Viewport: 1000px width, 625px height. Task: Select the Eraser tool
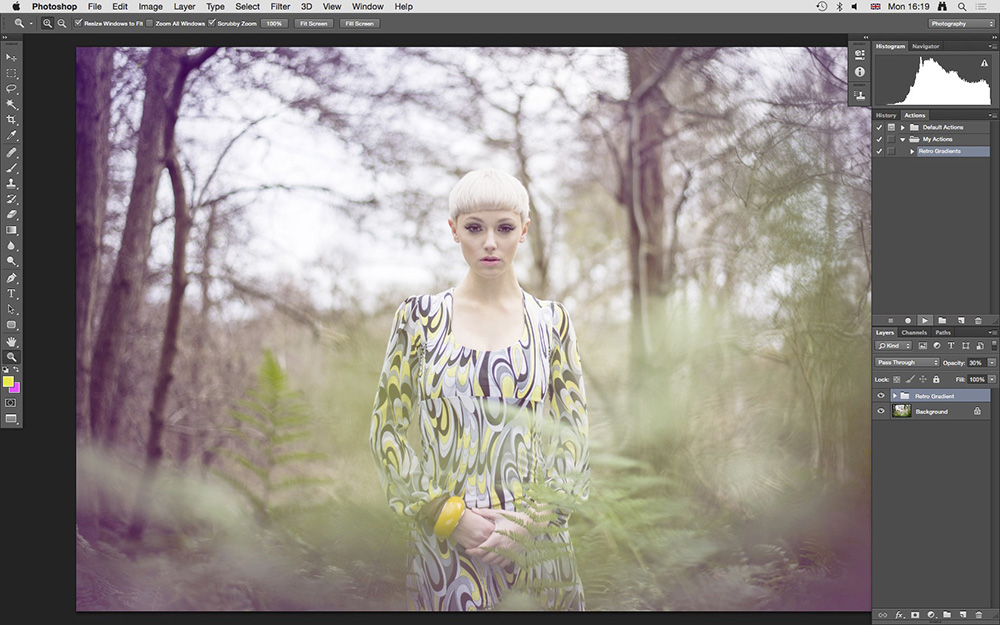coord(11,214)
